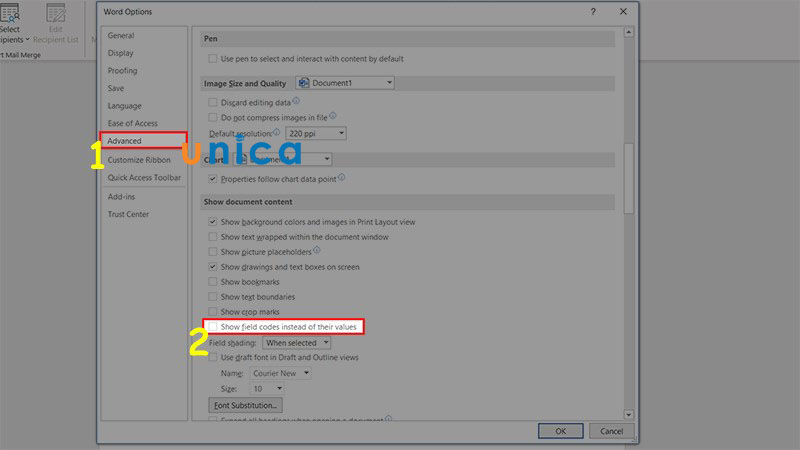Open the draft font Size dropdown

[x=267, y=389]
